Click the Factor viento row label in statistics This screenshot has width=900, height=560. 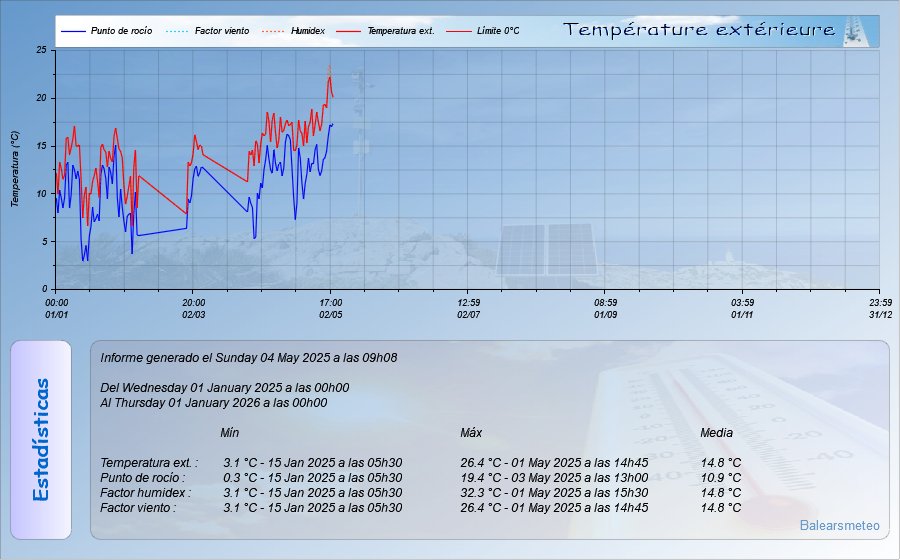(x=138, y=507)
